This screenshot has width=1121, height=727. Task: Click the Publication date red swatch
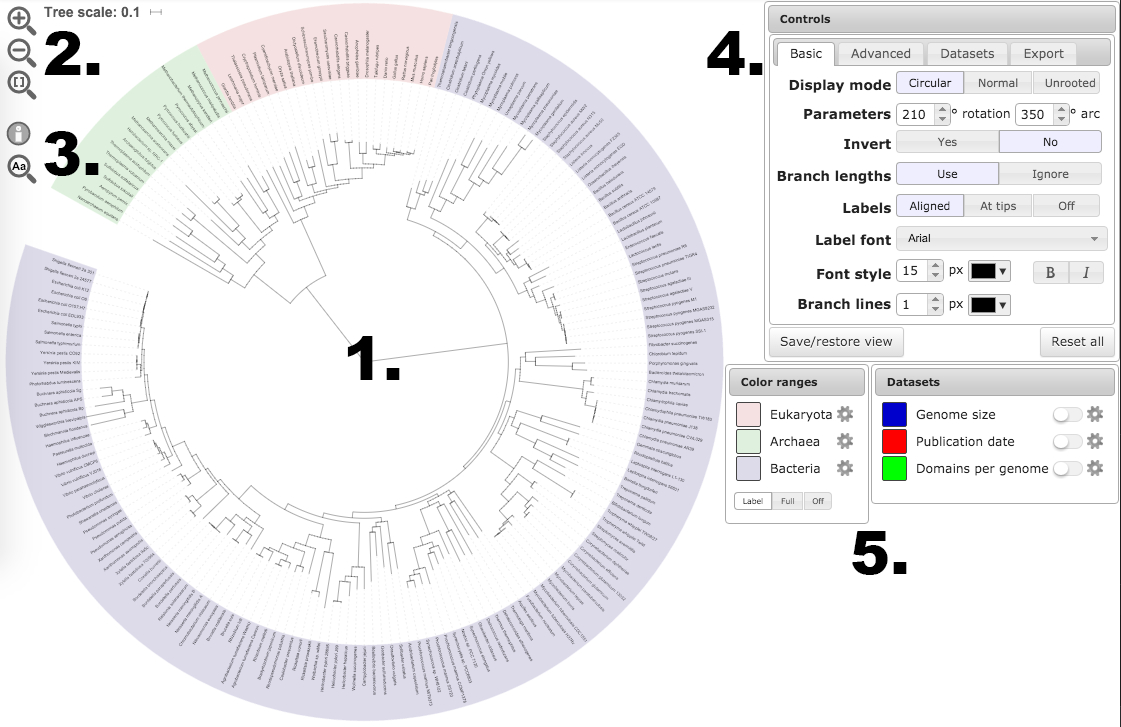[894, 442]
